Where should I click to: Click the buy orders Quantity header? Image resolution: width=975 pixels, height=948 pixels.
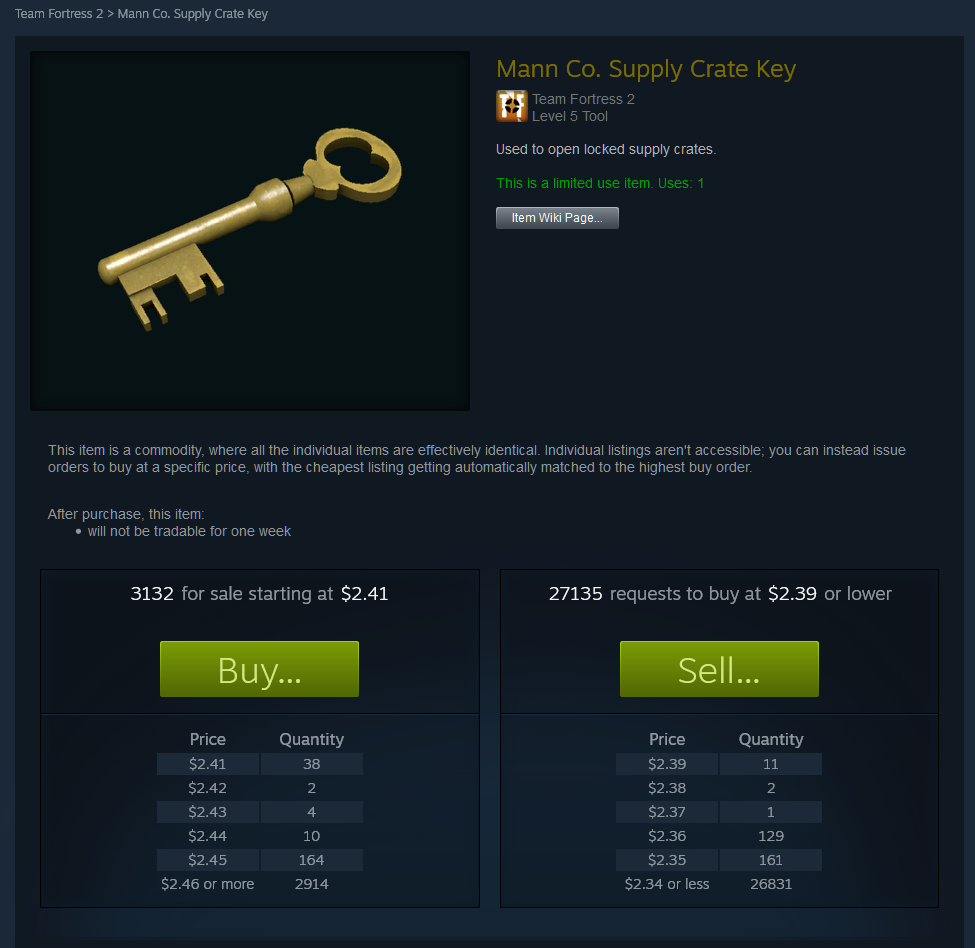771,740
